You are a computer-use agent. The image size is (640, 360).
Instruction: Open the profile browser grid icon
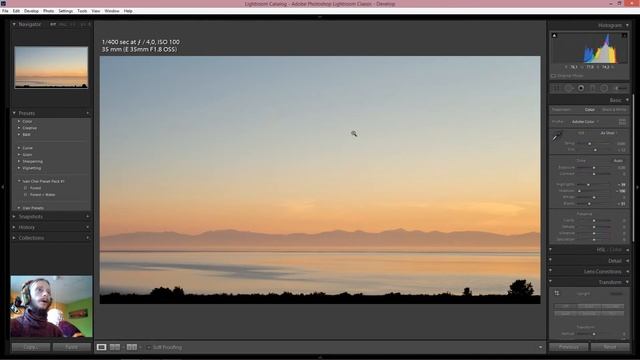click(622, 122)
